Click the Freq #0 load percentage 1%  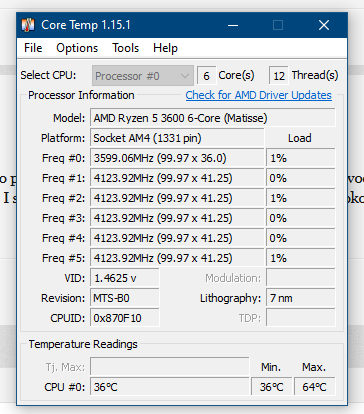pos(301,158)
